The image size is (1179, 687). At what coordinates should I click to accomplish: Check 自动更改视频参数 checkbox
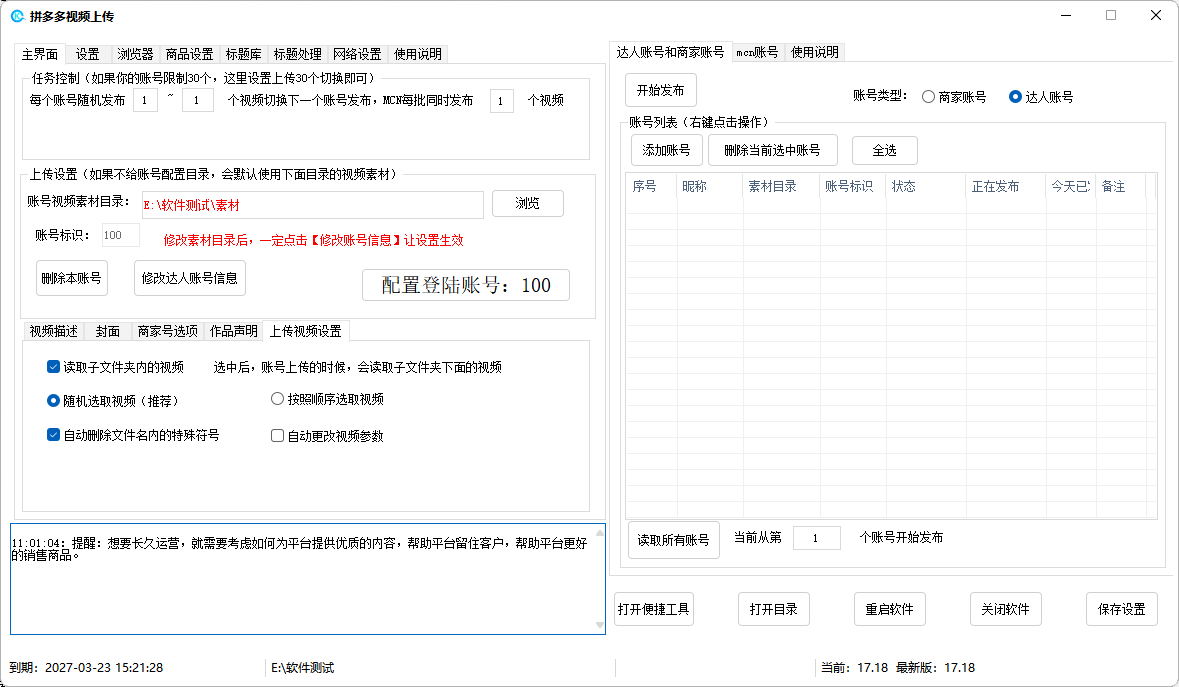pyautogui.click(x=278, y=436)
